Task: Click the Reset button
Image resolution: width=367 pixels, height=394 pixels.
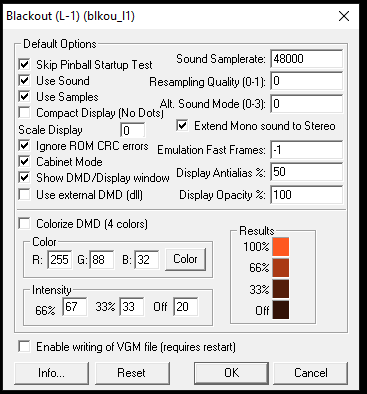Action: (132, 373)
